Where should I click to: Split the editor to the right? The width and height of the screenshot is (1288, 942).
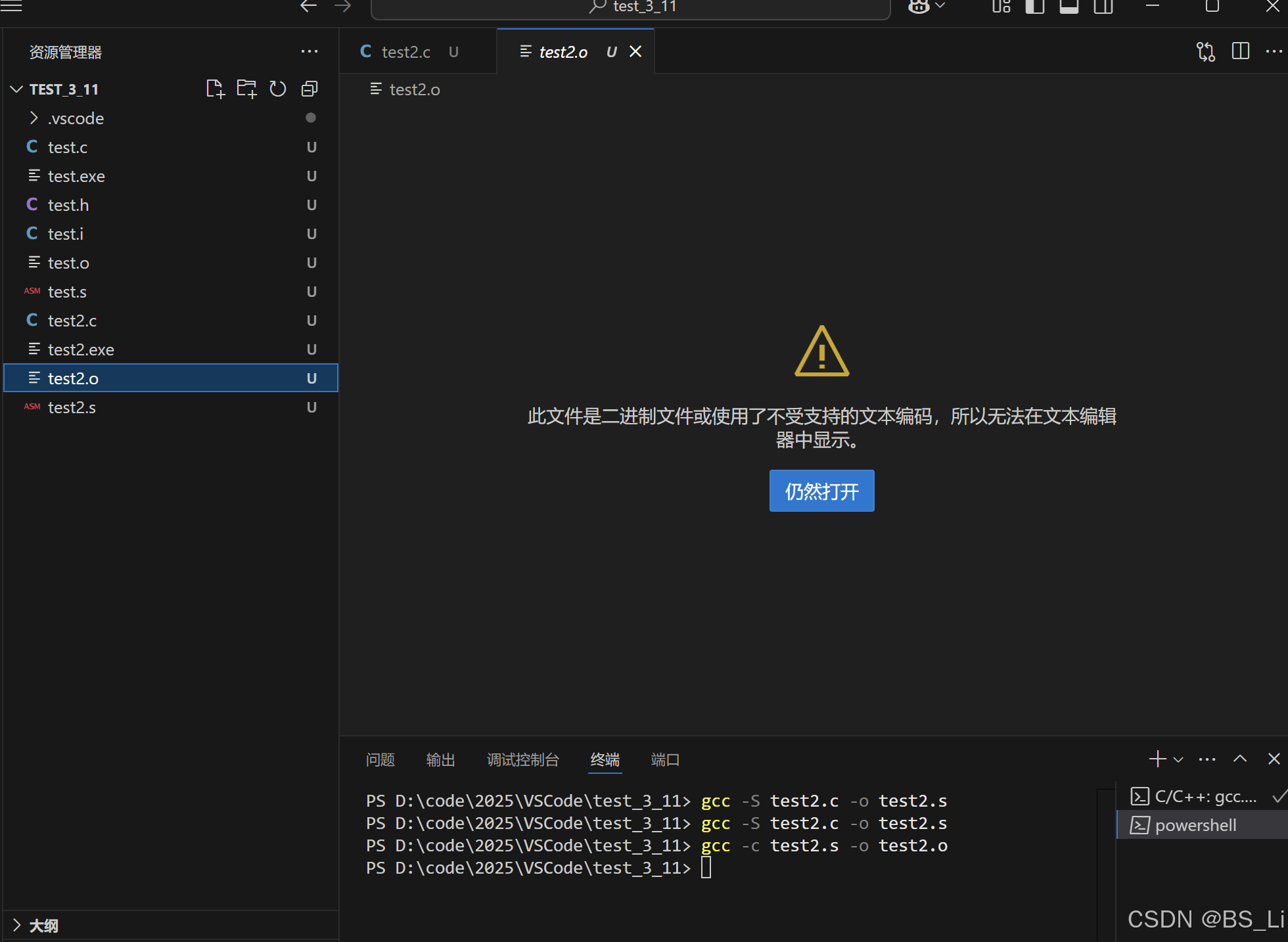pos(1241,52)
